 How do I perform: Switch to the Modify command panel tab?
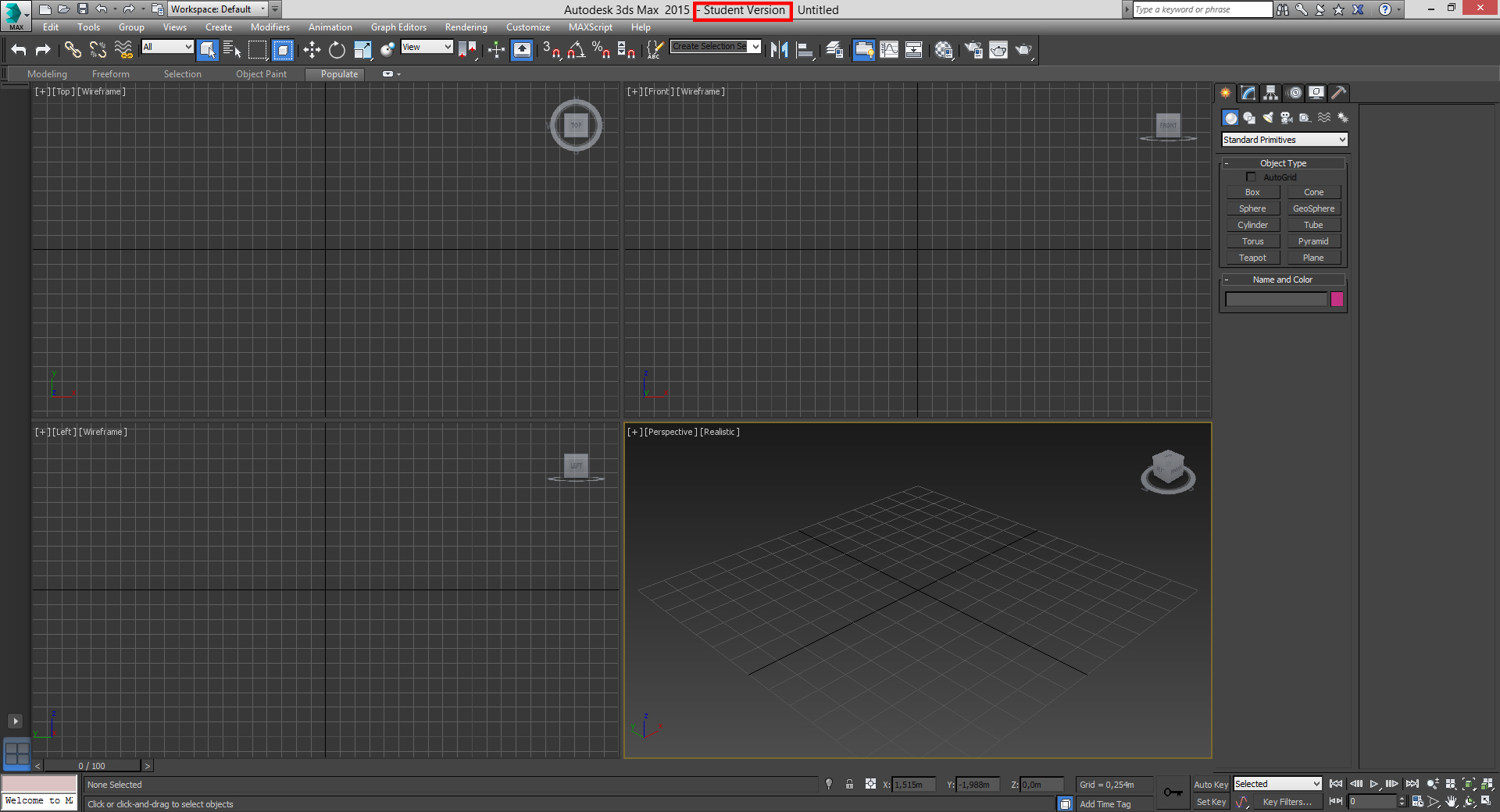[x=1248, y=93]
